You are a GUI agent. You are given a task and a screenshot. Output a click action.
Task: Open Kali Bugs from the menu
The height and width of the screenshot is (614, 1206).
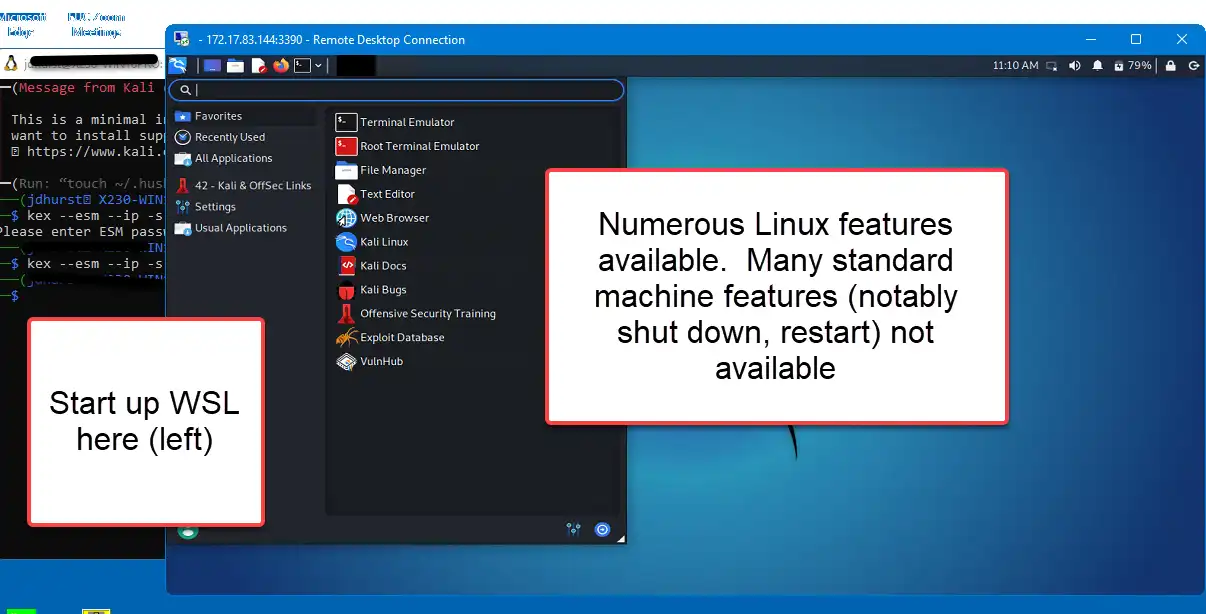click(x=380, y=289)
